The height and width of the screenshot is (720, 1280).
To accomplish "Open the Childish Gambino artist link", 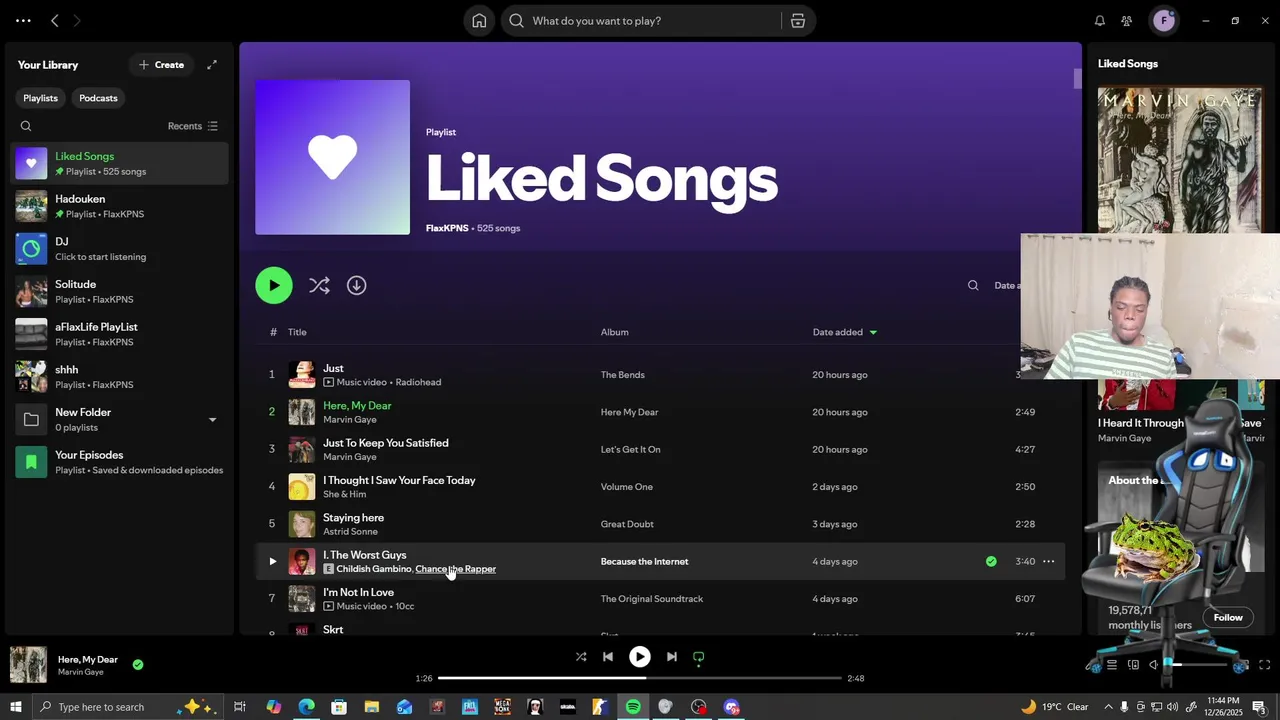I will 374,569.
